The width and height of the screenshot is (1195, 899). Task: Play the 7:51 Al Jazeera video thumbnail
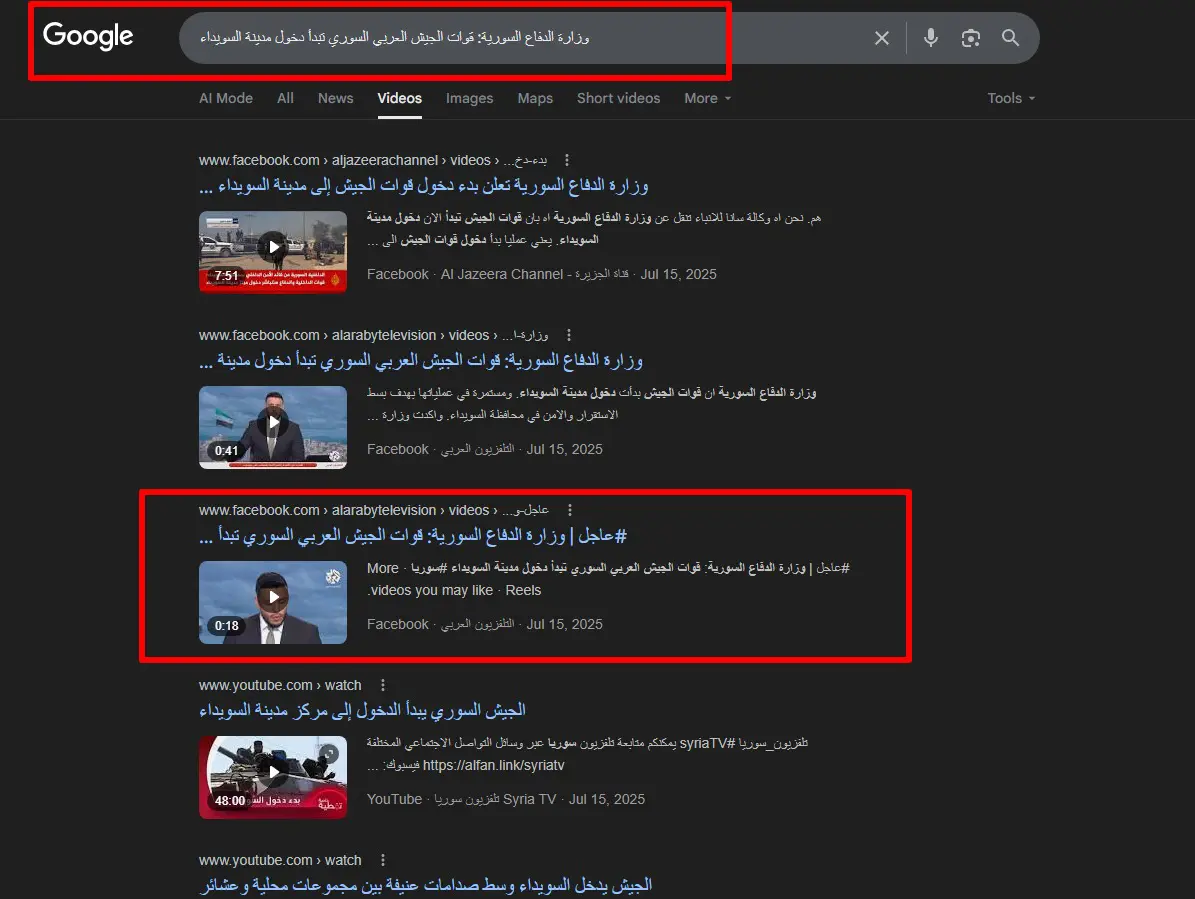[273, 251]
